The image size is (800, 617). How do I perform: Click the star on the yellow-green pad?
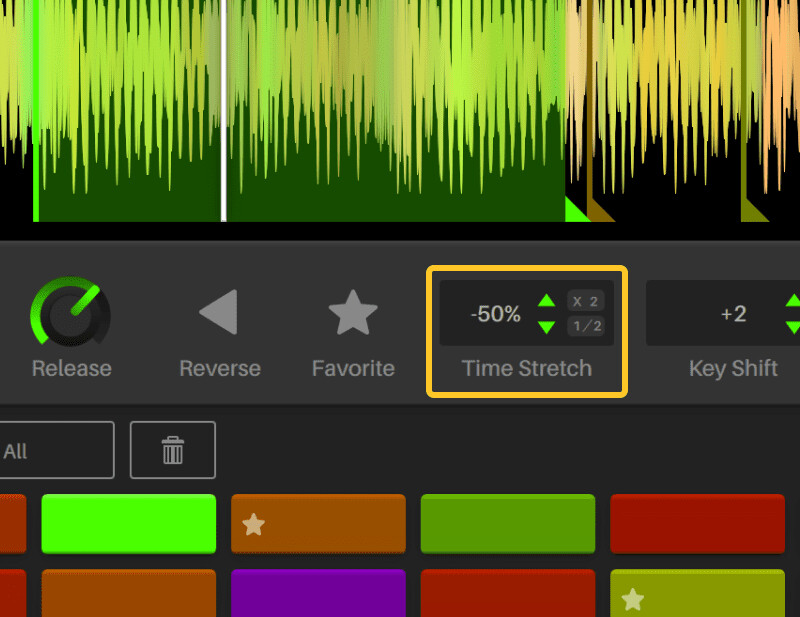[632, 600]
